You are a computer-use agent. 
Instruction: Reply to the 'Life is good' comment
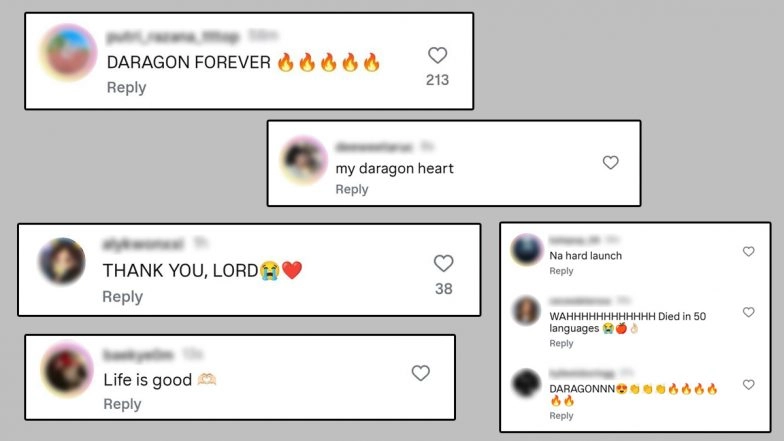[x=122, y=404]
